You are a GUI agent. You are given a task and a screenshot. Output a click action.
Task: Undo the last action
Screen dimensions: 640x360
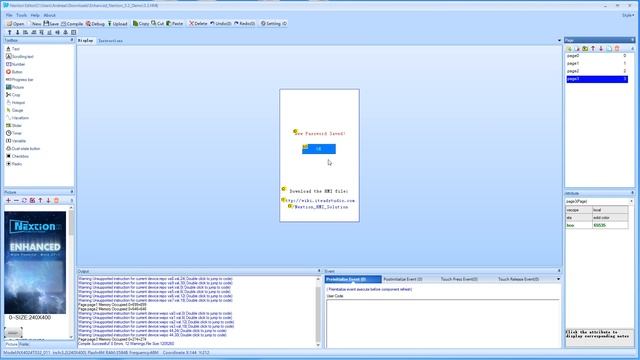[x=220, y=24]
